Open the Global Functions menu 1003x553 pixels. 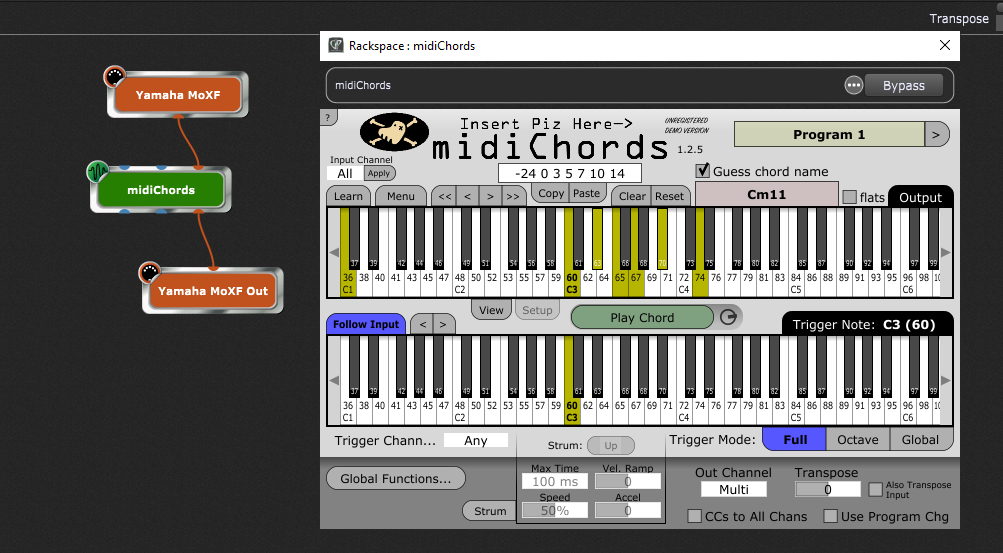(x=395, y=478)
